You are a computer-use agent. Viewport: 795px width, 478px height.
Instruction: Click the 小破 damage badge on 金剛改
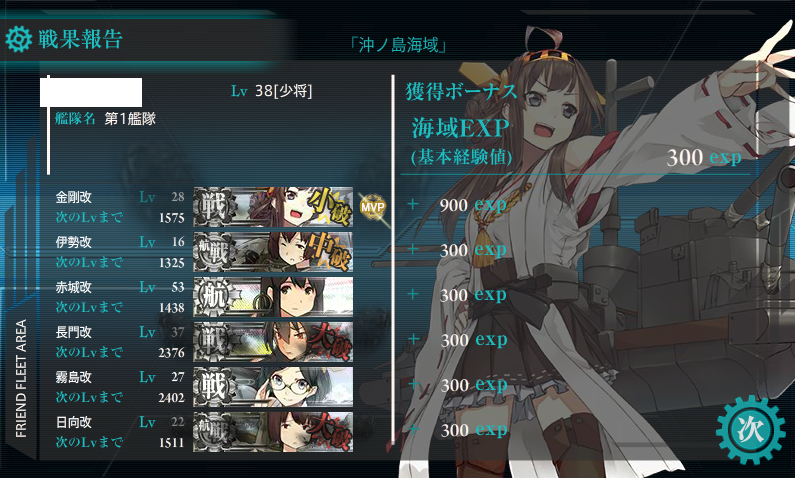[x=330, y=206]
